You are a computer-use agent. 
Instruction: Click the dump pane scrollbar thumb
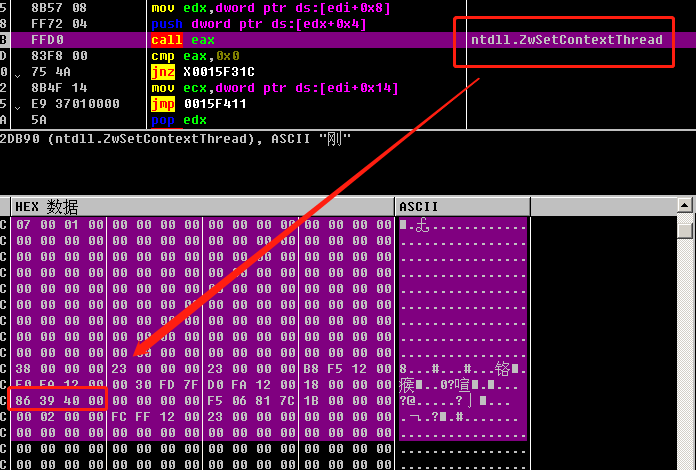click(685, 230)
